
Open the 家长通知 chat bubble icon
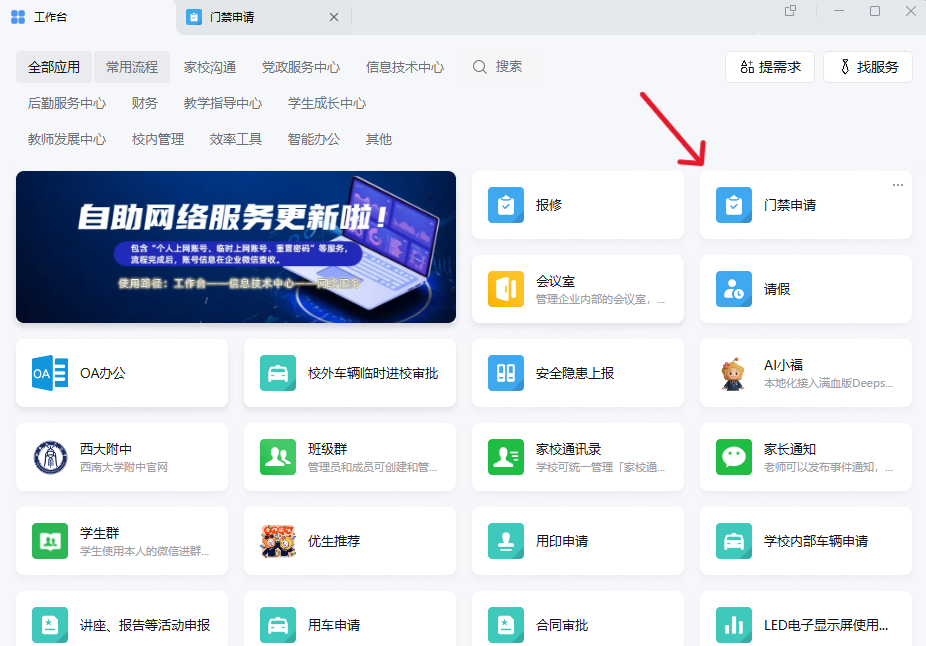(x=734, y=457)
